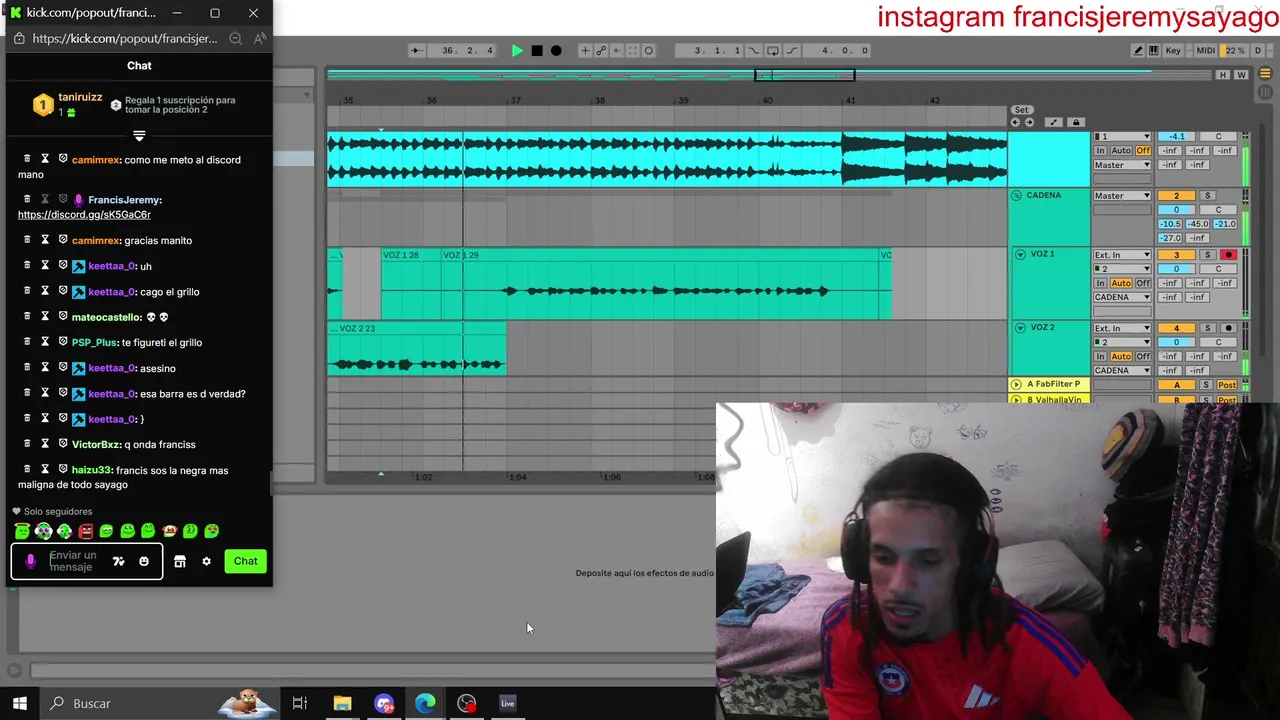This screenshot has height=720, width=1280.
Task: Click bar 40 marker in timeline ruler
Action: click(767, 100)
